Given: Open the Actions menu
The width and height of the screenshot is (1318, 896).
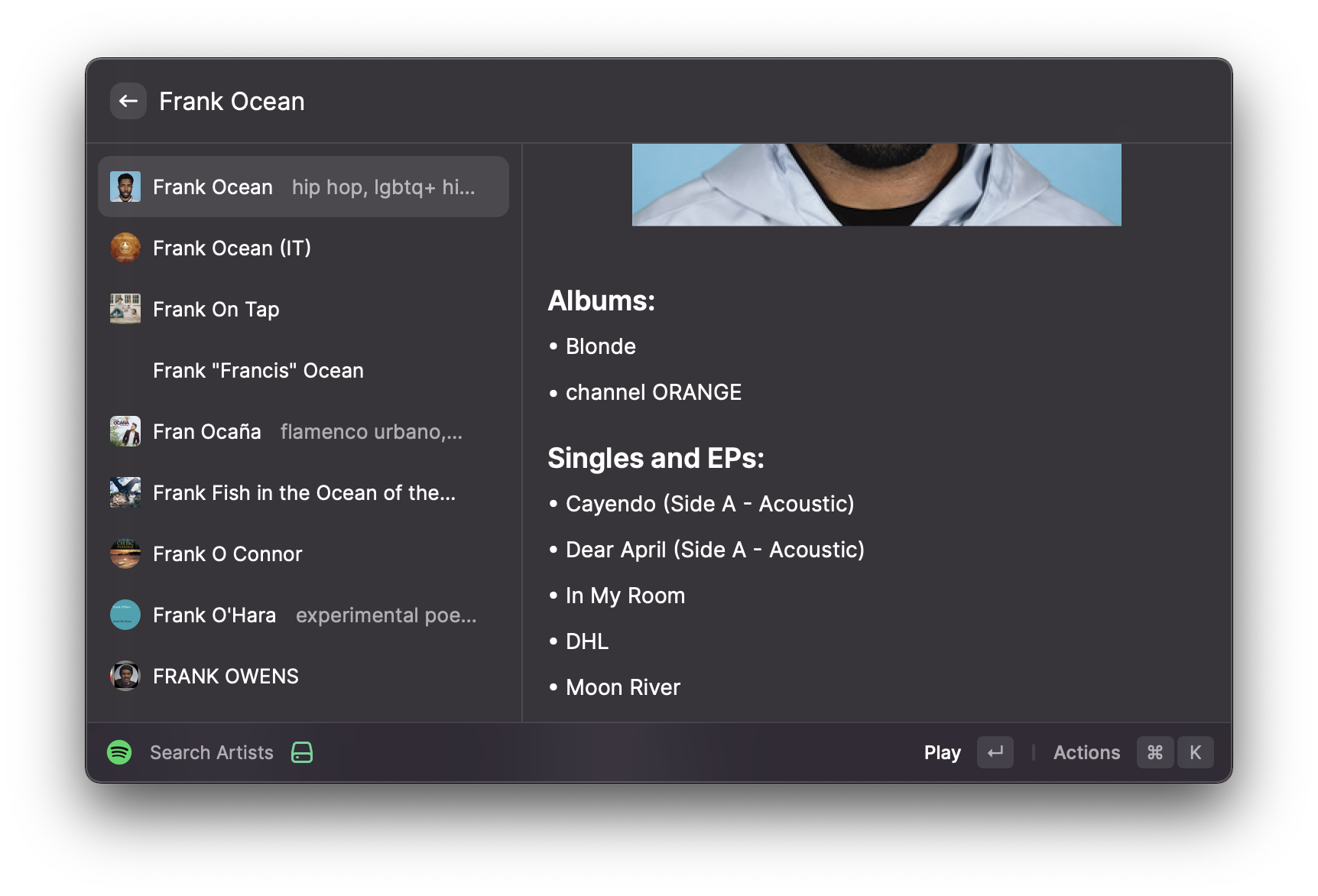Looking at the screenshot, I should pyautogui.click(x=1086, y=752).
